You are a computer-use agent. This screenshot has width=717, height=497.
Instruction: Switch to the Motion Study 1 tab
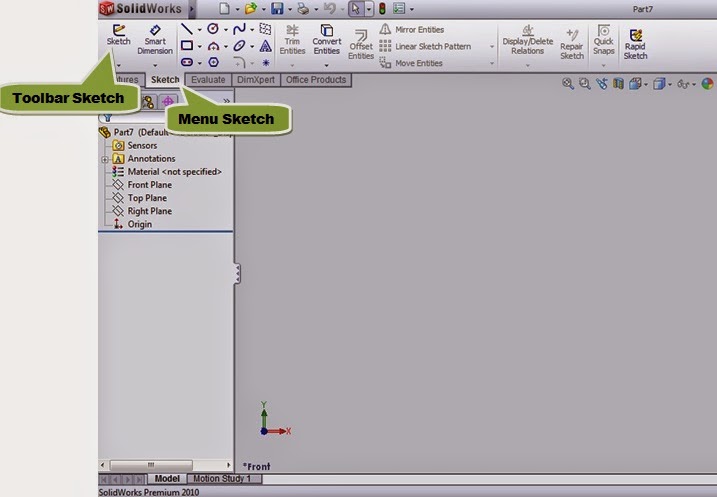(x=222, y=479)
